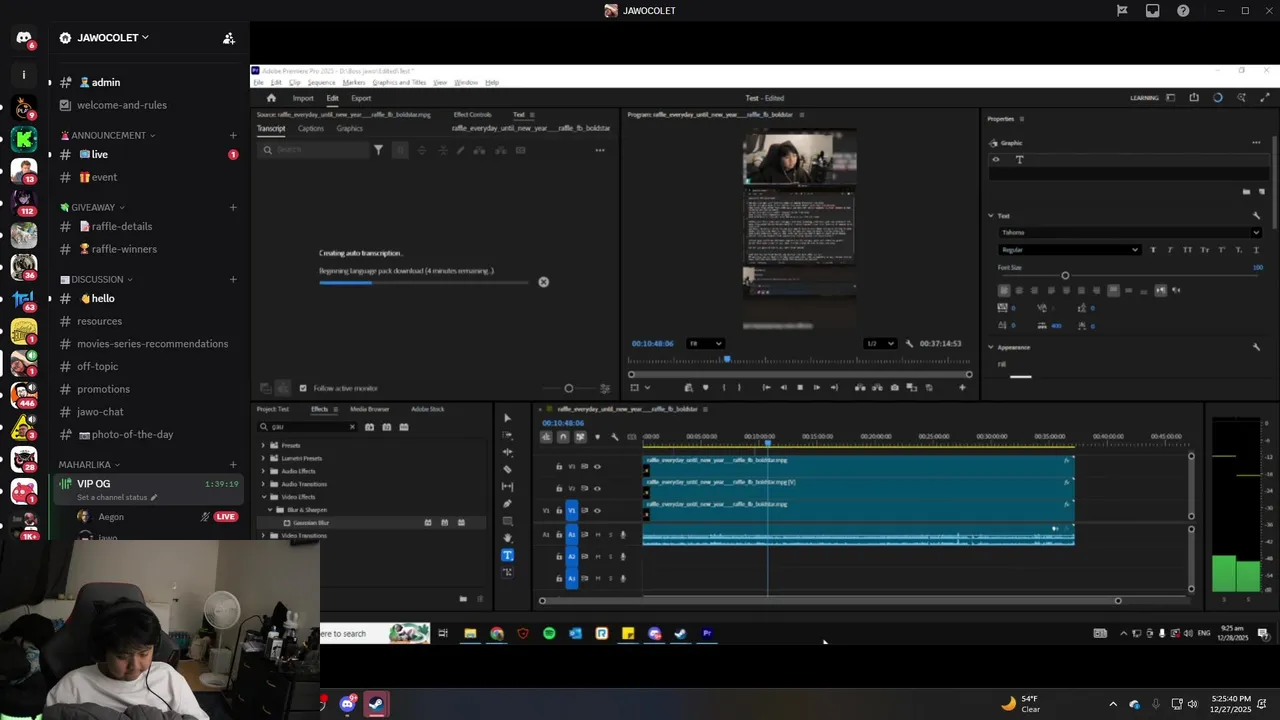The width and height of the screenshot is (1280, 720).
Task: Click the Premiere Home icon
Action: (271, 98)
